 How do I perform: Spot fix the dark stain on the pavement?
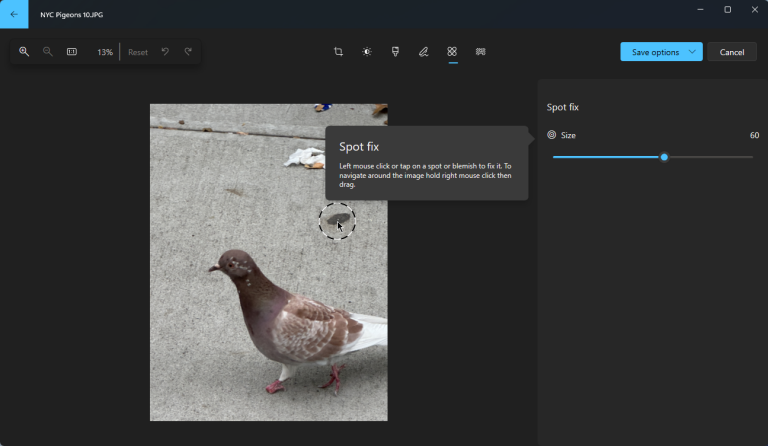click(x=338, y=219)
